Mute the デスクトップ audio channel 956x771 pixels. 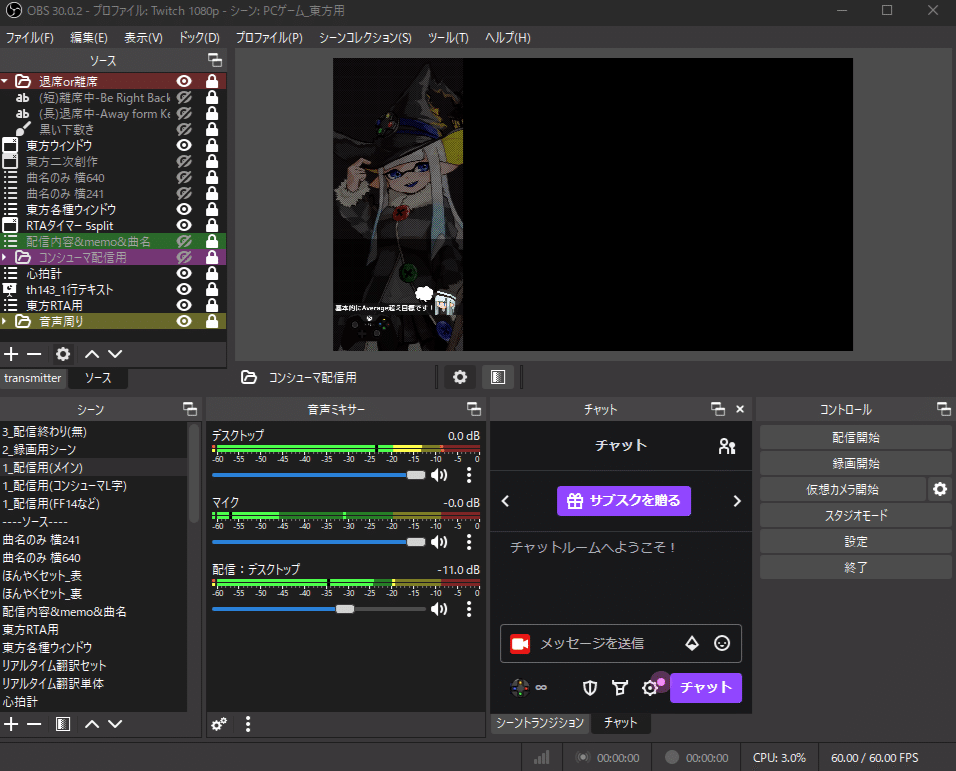439,475
